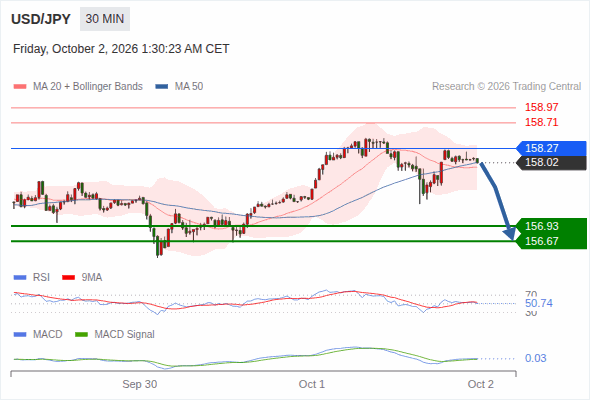
Task: Click the 9MA legend label
Action: (92, 278)
